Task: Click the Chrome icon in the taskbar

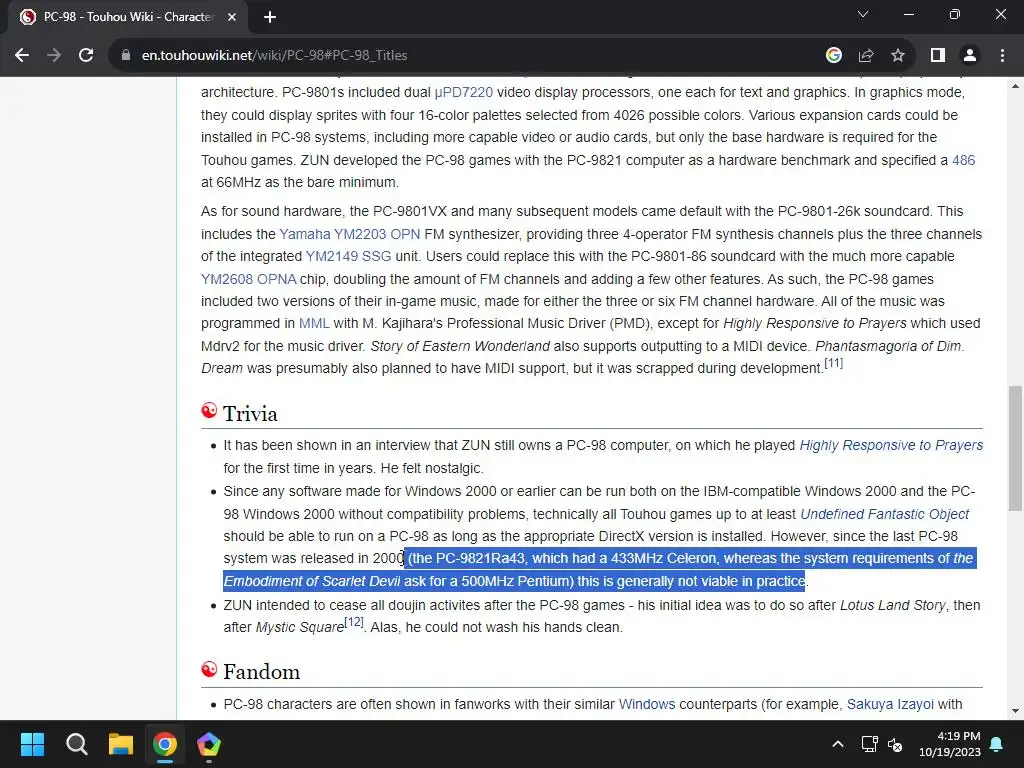Action: pos(165,744)
